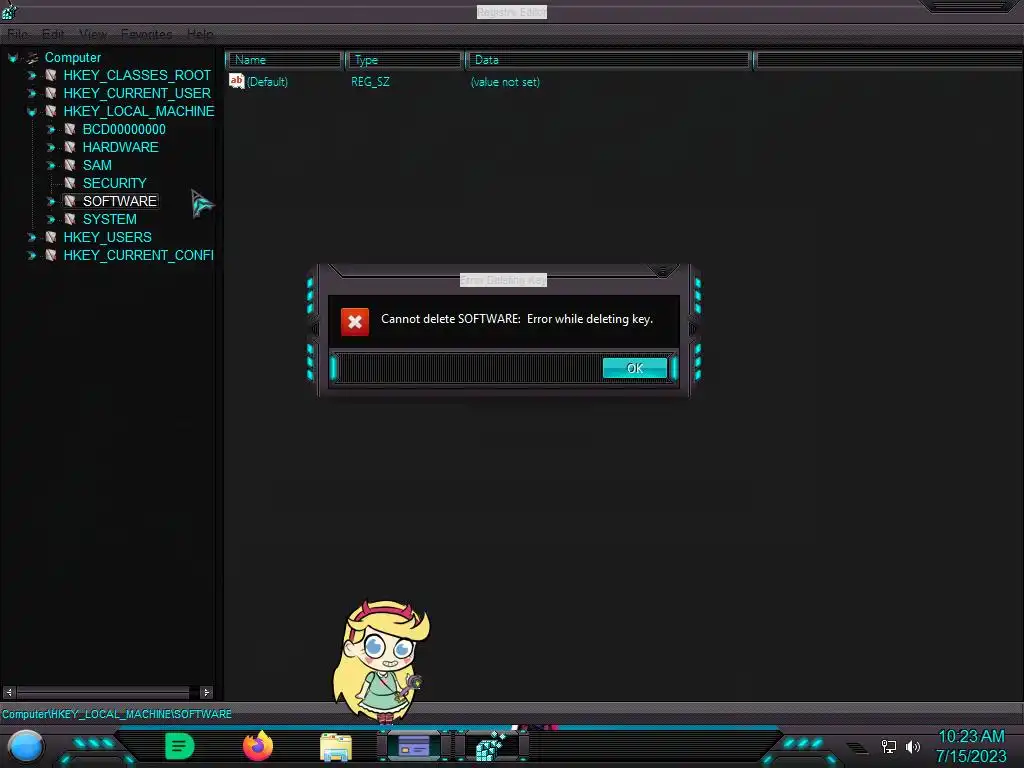Expand the BCD00000000 key arrow
This screenshot has height=768, width=1024.
[x=50, y=129]
